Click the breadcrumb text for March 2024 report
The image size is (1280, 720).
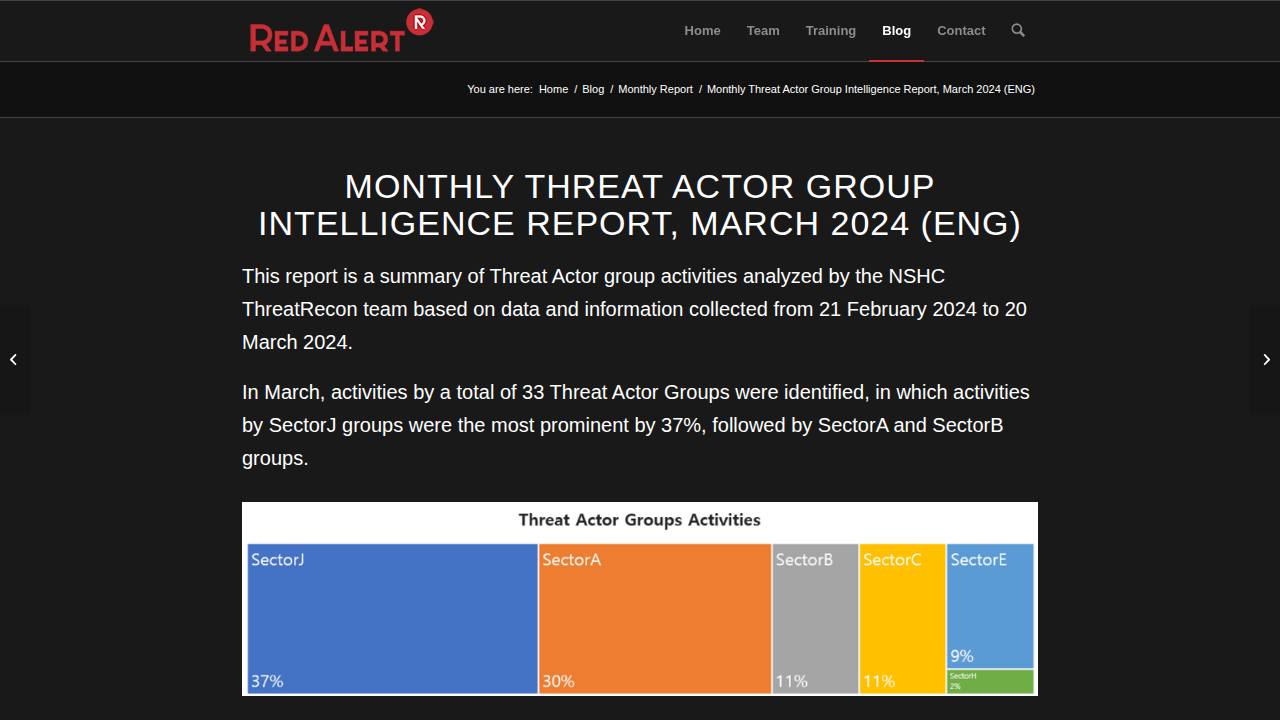[x=870, y=89]
